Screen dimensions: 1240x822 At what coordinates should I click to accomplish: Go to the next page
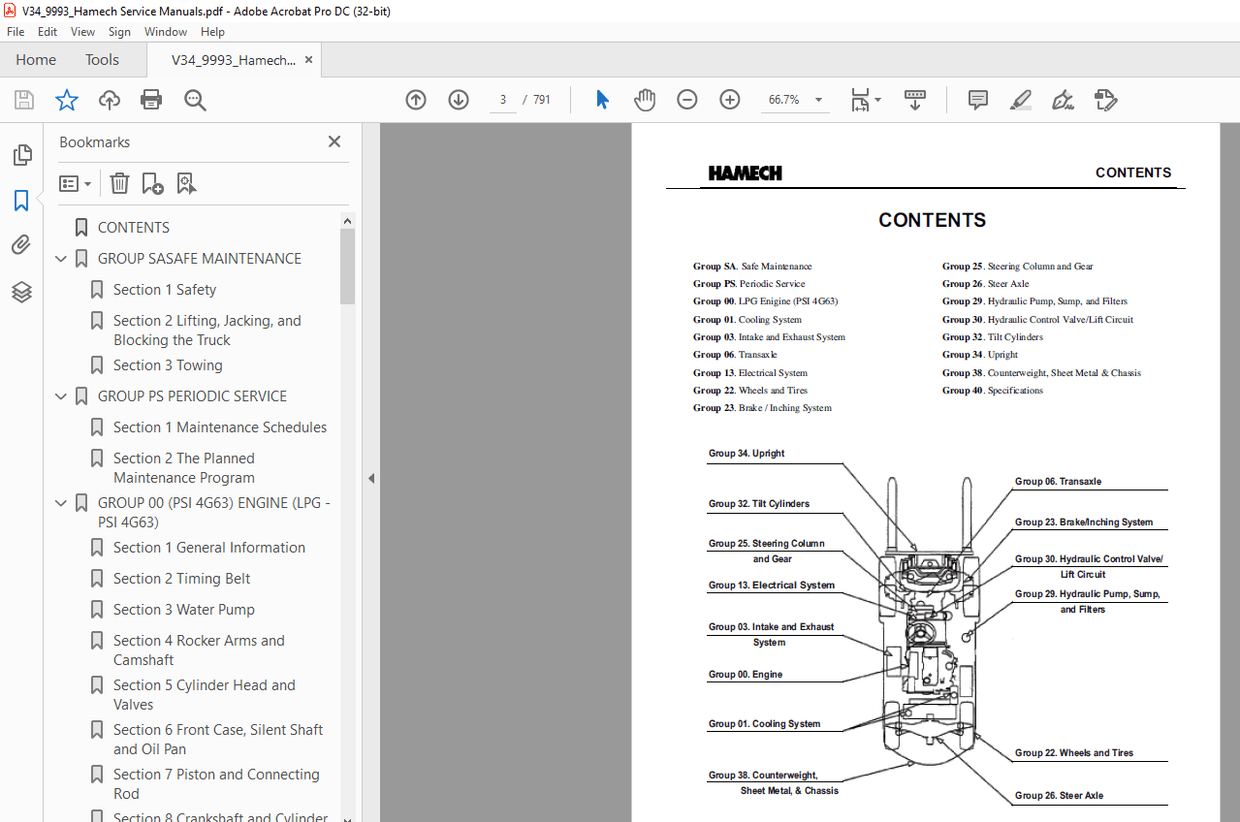tap(458, 100)
